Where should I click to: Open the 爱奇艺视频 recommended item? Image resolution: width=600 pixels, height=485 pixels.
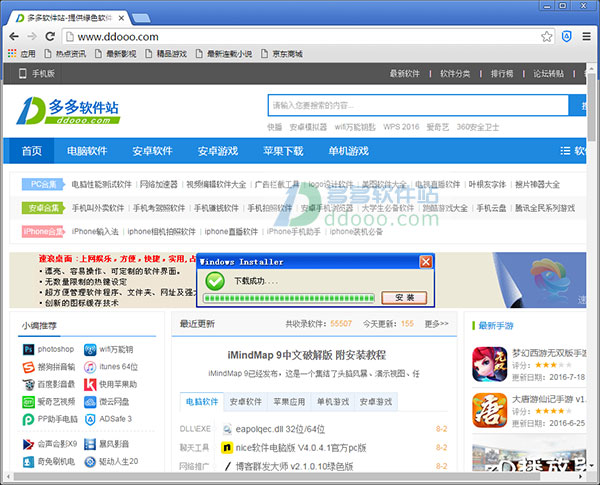49,402
